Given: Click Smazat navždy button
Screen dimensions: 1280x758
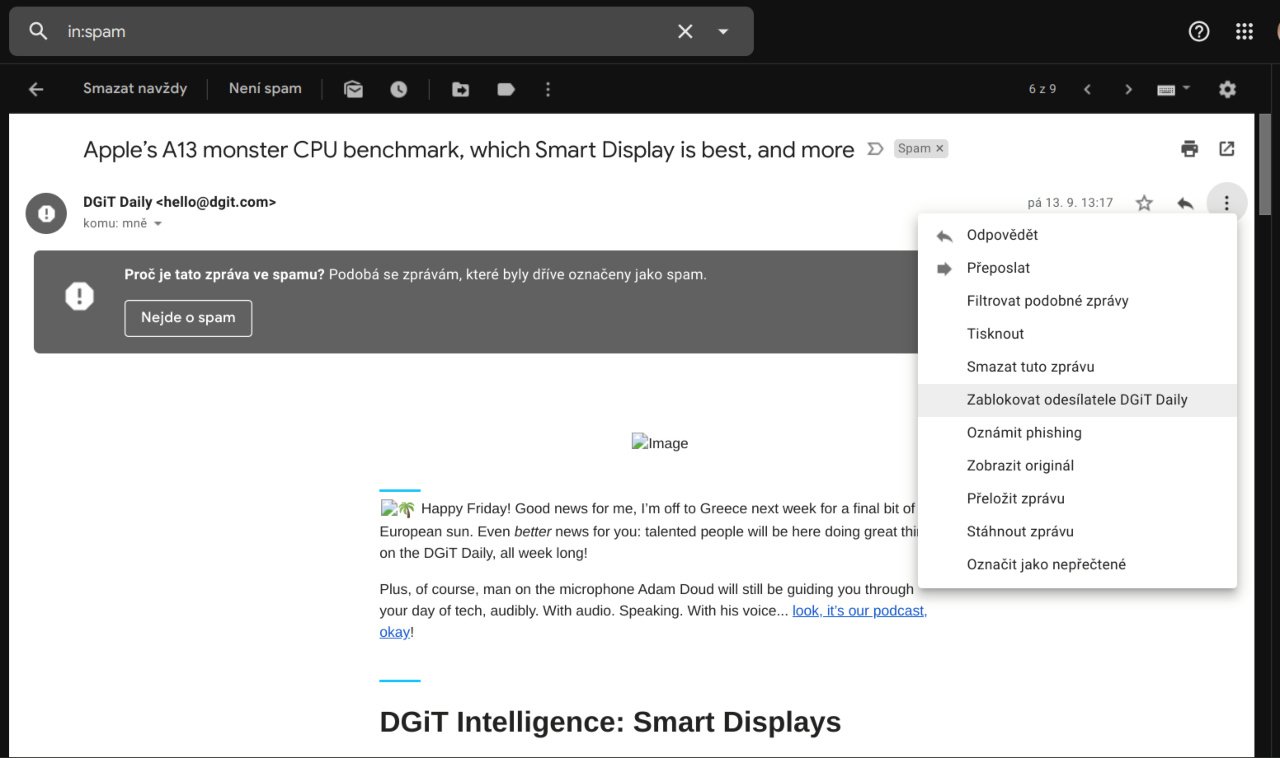Looking at the screenshot, I should point(135,88).
